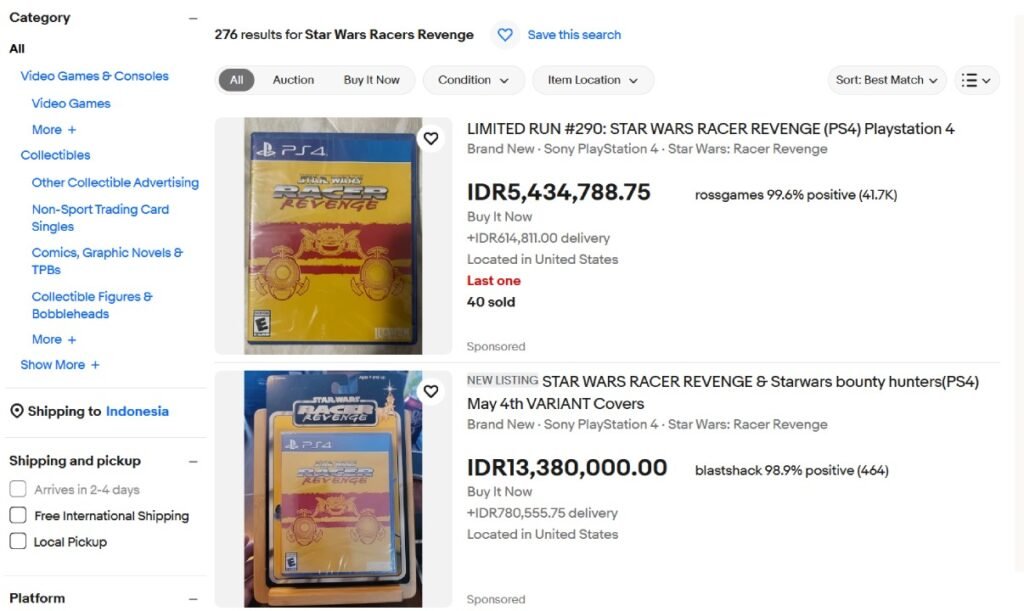
Task: Open the list view options icon
Action: 977,80
